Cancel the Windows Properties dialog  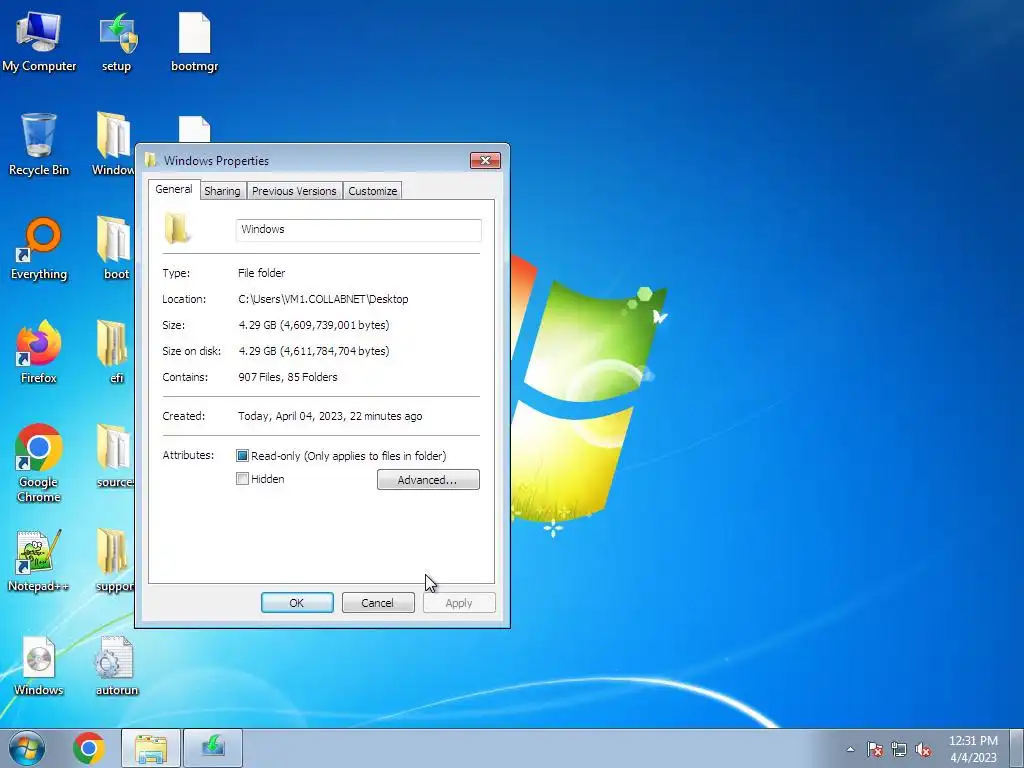(x=378, y=603)
